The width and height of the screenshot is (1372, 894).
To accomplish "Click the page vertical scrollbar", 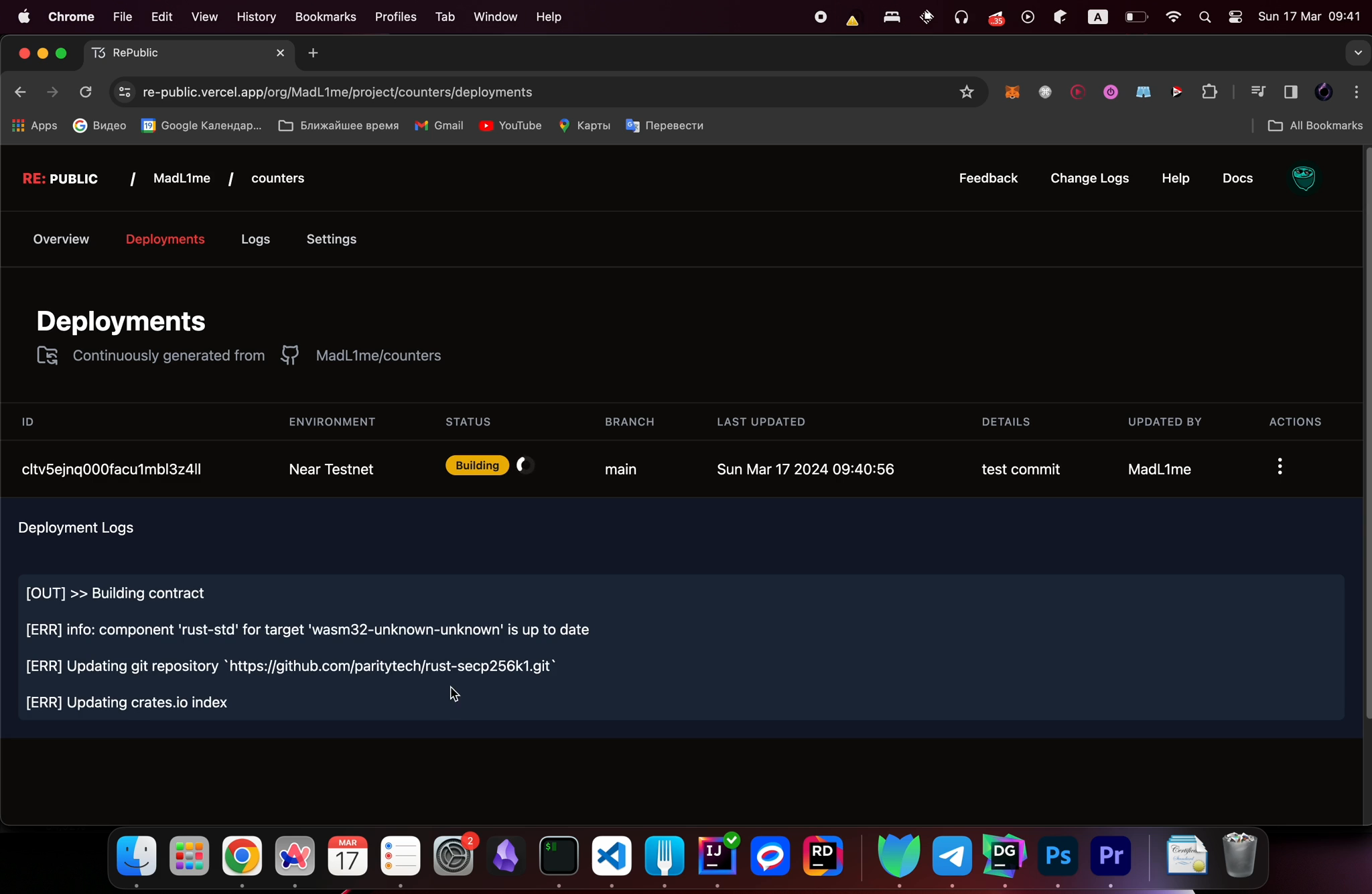I will [x=1367, y=433].
